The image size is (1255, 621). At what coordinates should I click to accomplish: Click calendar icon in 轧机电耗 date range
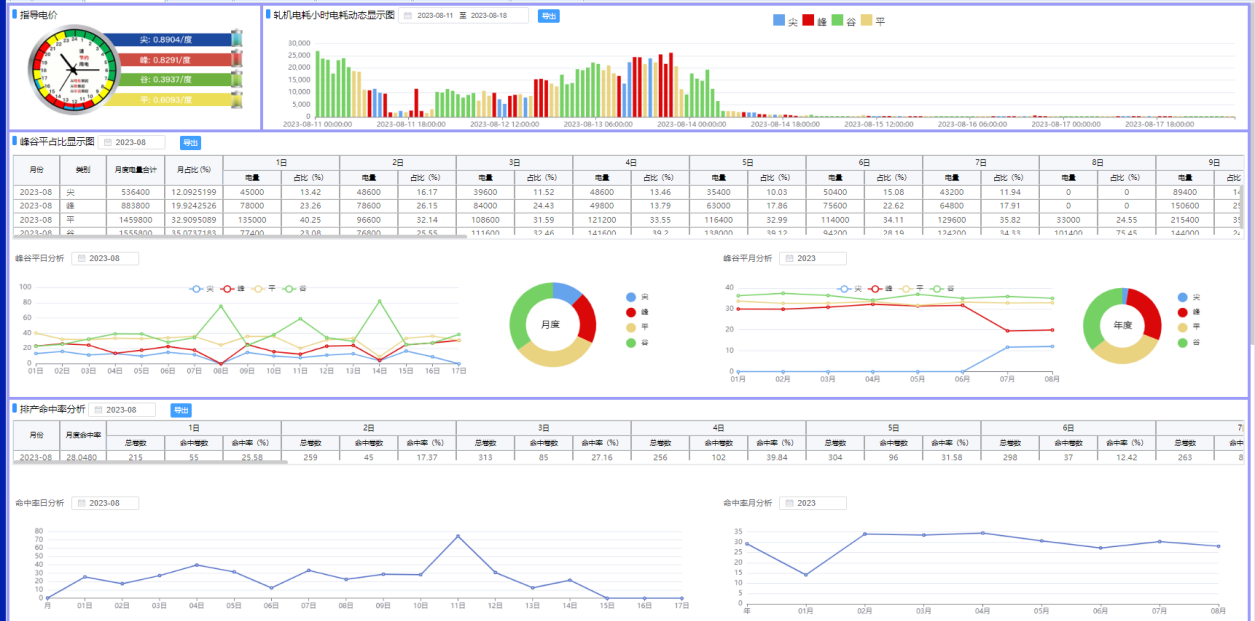tap(408, 16)
